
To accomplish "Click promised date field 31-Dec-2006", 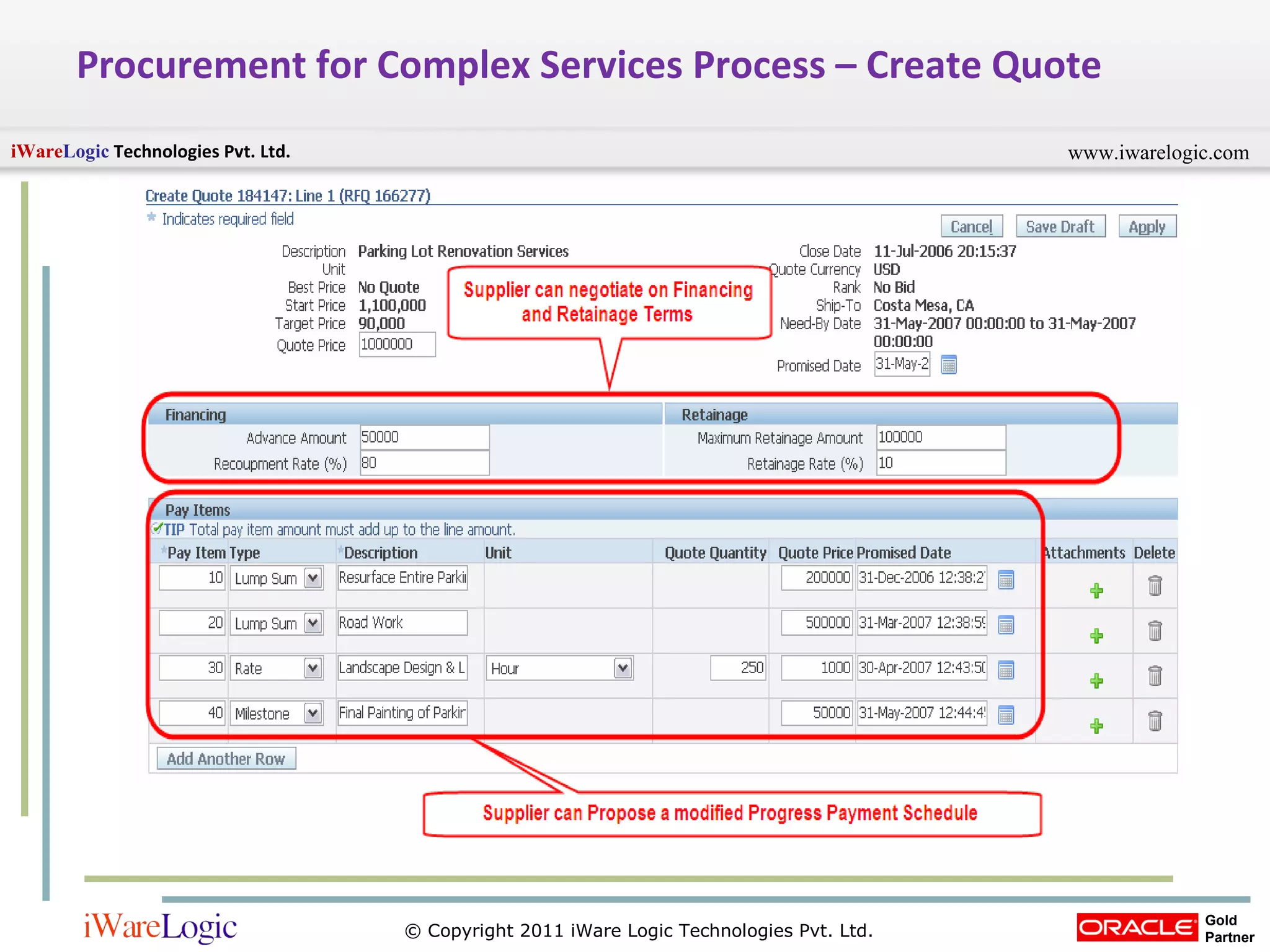I will pos(923,578).
